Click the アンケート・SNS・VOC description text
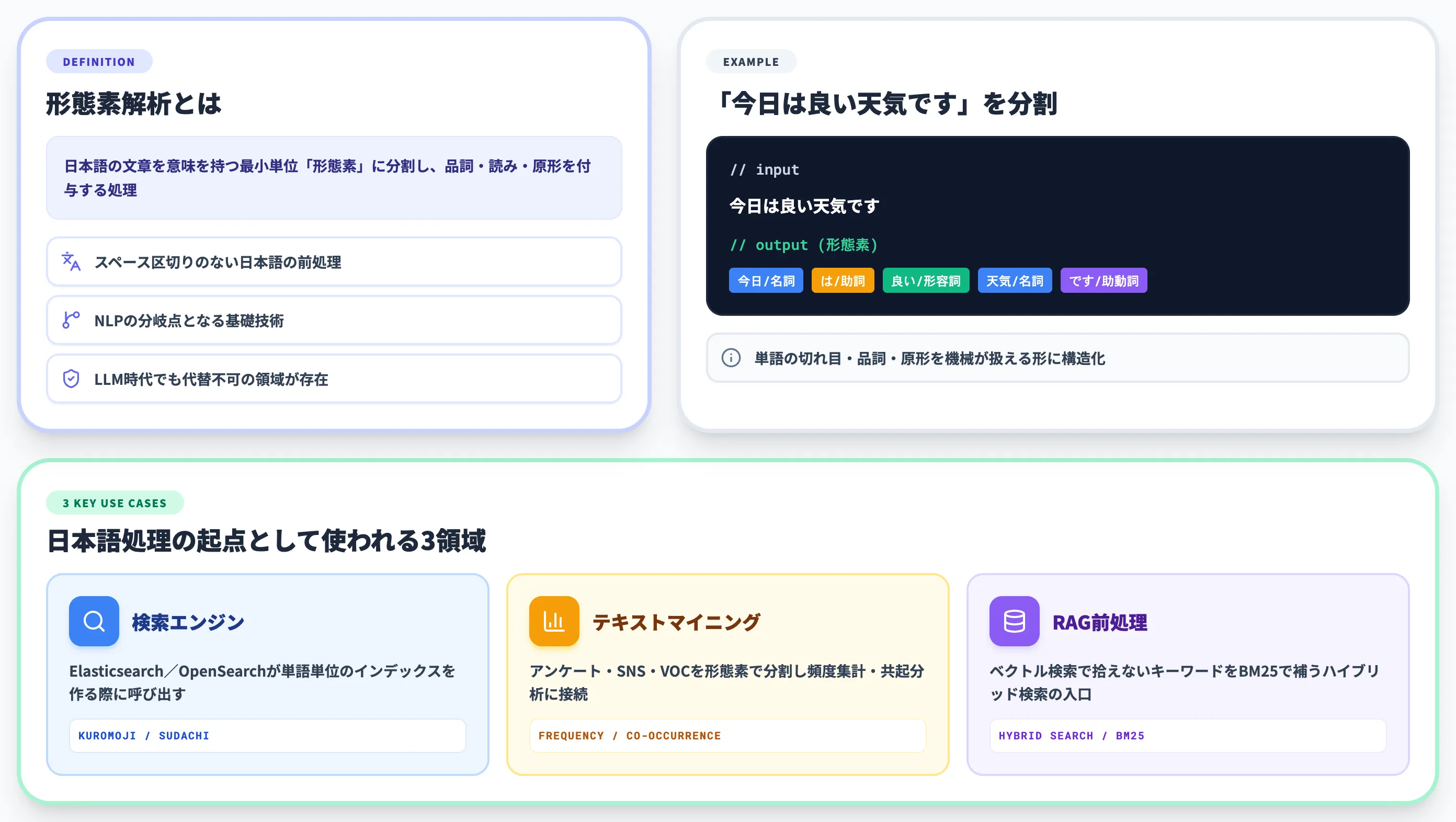1456x822 pixels. (x=727, y=682)
